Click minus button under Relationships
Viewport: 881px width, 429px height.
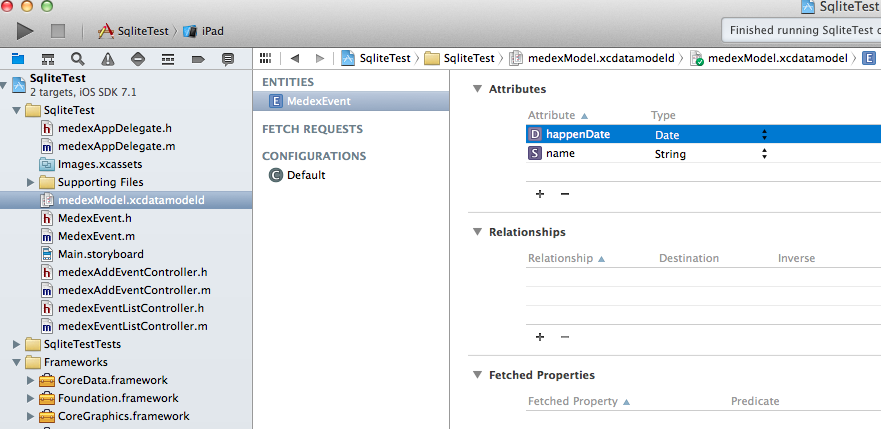click(x=565, y=337)
